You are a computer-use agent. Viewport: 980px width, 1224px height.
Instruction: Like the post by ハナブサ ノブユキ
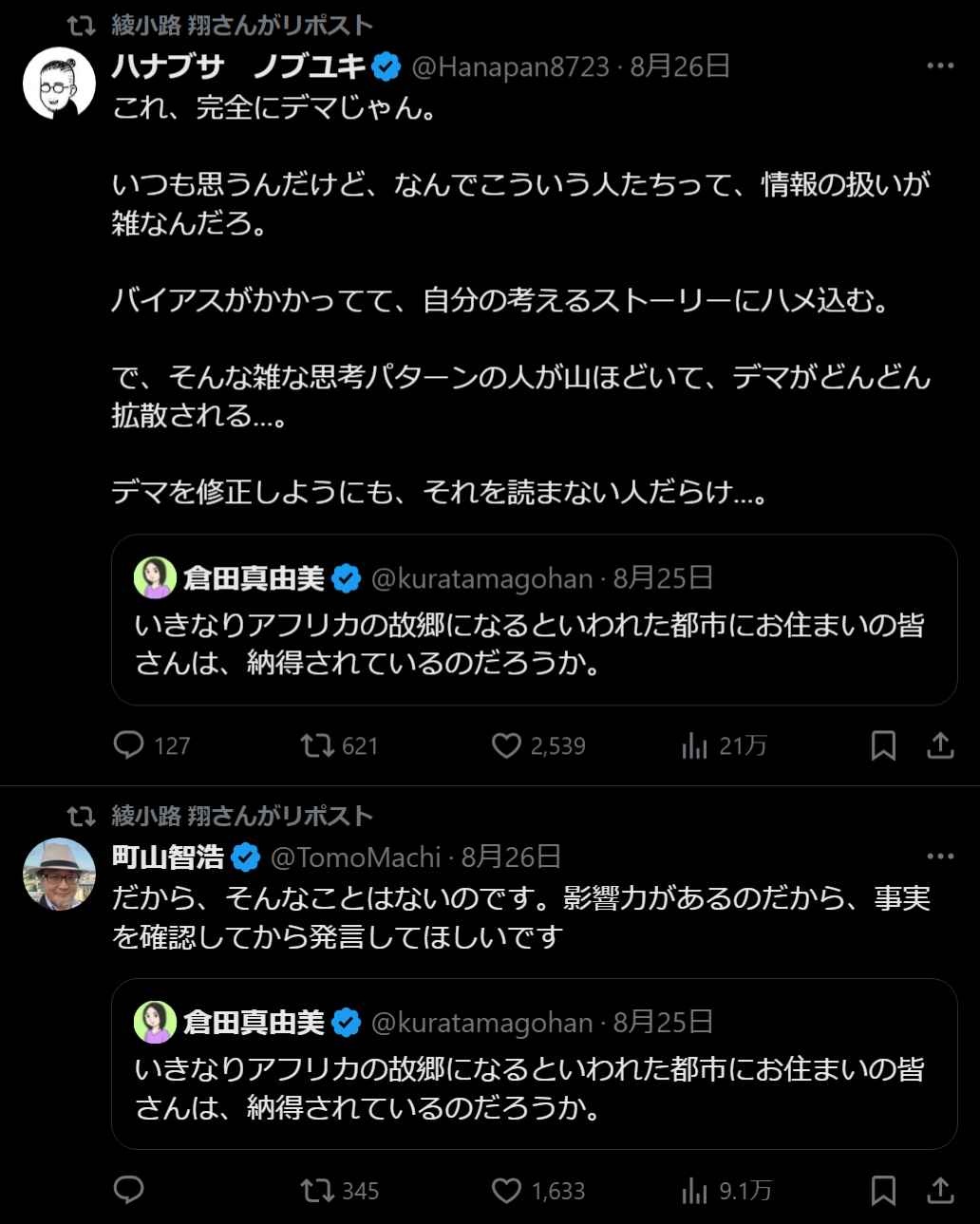(506, 745)
